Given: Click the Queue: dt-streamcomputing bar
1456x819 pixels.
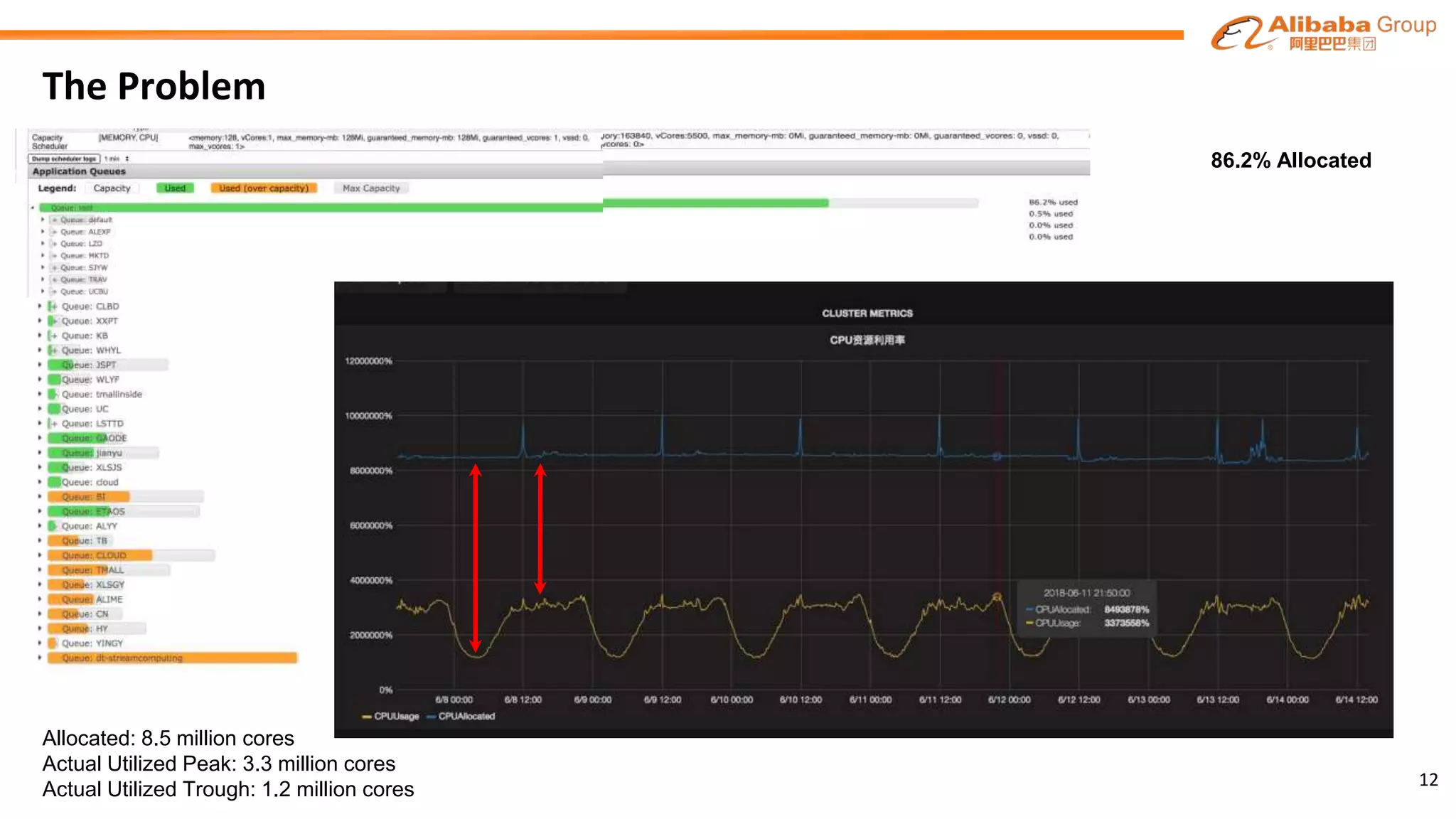Looking at the screenshot, I should pos(172,658).
